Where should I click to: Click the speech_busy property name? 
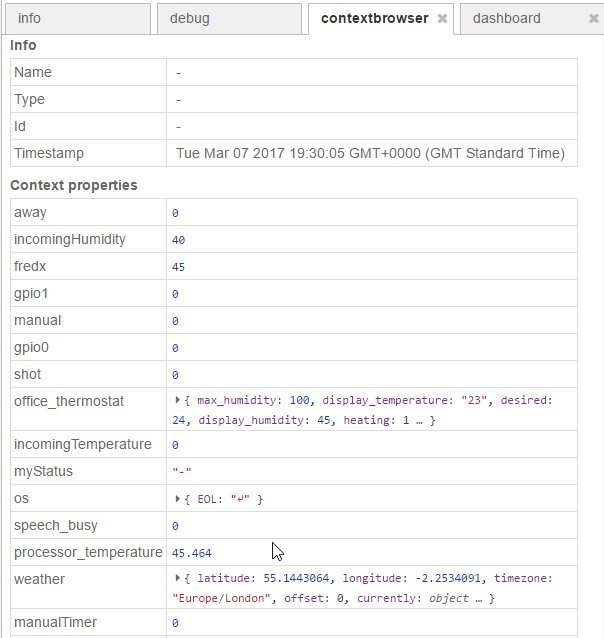point(56,525)
